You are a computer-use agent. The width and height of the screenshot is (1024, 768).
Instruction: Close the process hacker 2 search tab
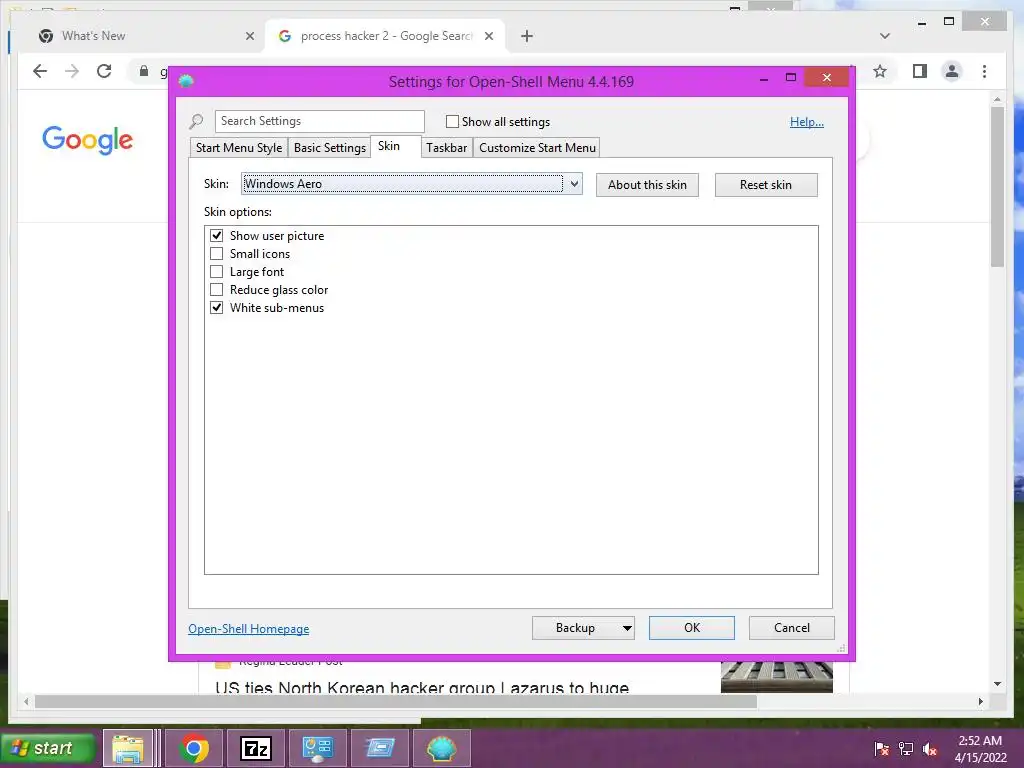click(x=488, y=36)
